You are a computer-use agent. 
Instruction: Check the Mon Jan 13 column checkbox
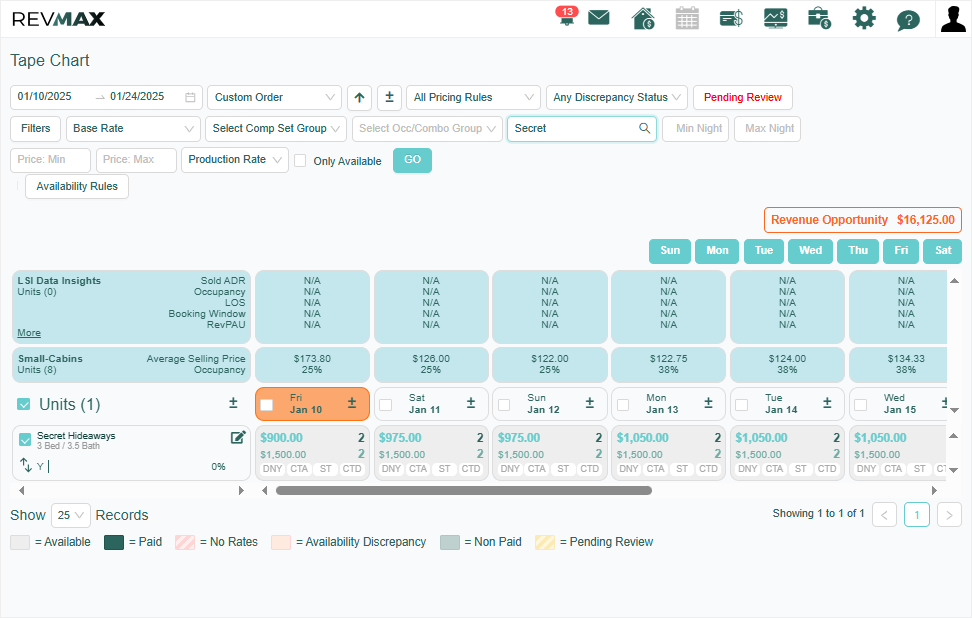pos(623,405)
